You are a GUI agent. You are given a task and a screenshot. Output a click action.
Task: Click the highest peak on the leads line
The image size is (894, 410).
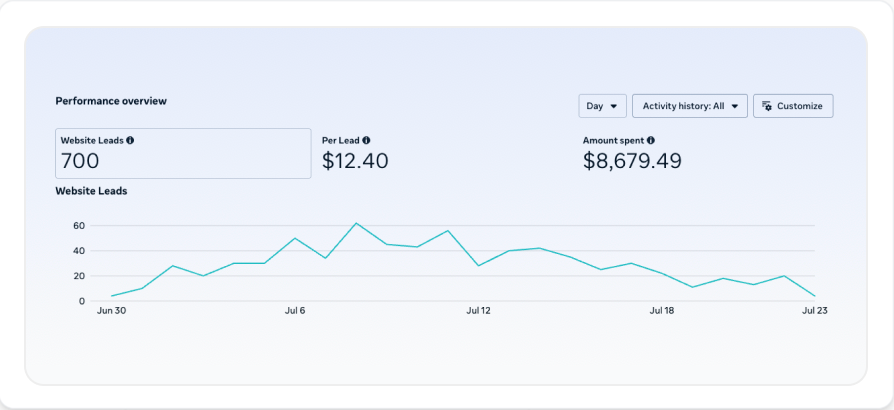pyautogui.click(x=356, y=223)
